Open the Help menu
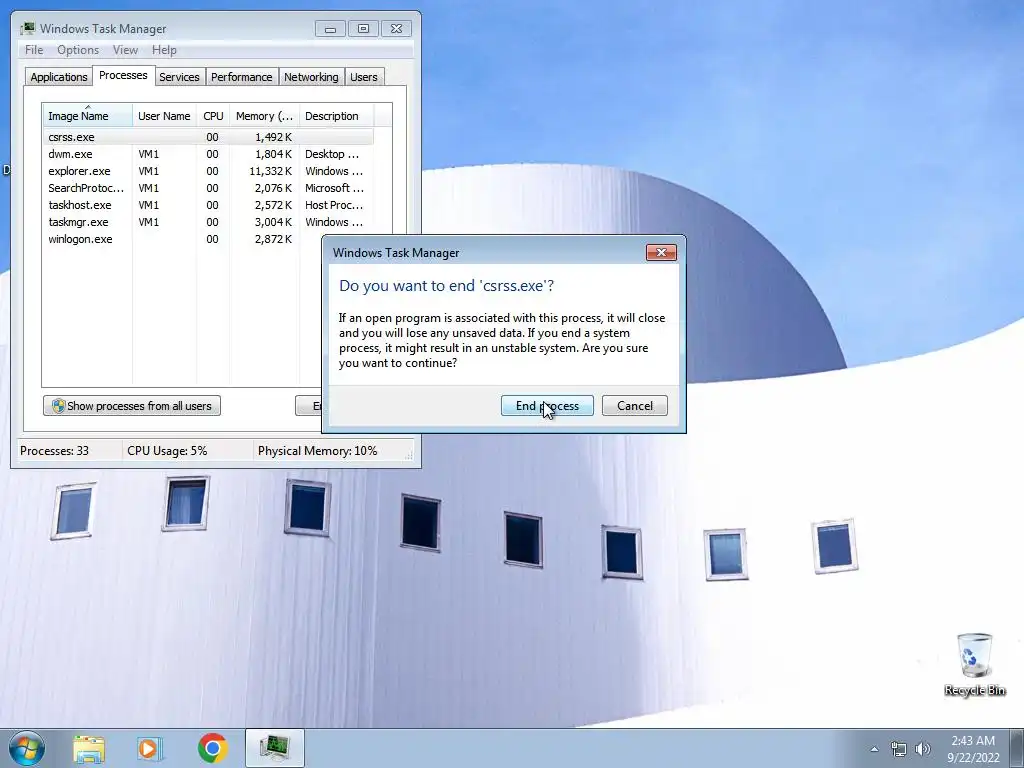This screenshot has height=768, width=1024. pyautogui.click(x=164, y=50)
